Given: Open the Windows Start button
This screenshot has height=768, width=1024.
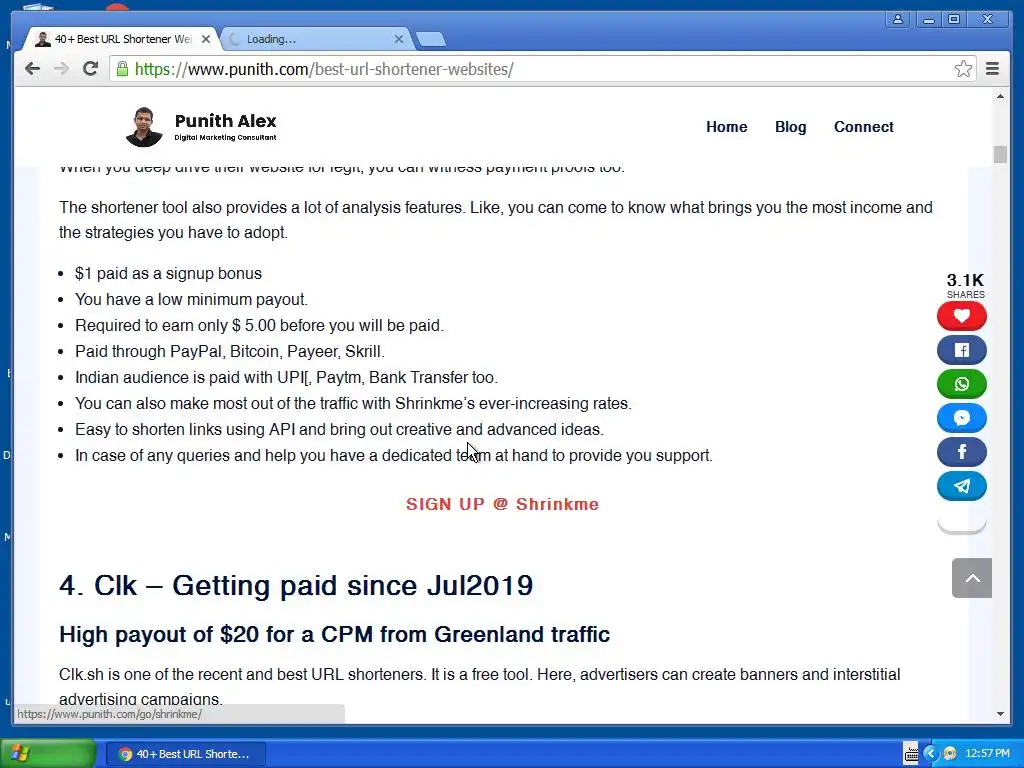Looking at the screenshot, I should [x=48, y=754].
